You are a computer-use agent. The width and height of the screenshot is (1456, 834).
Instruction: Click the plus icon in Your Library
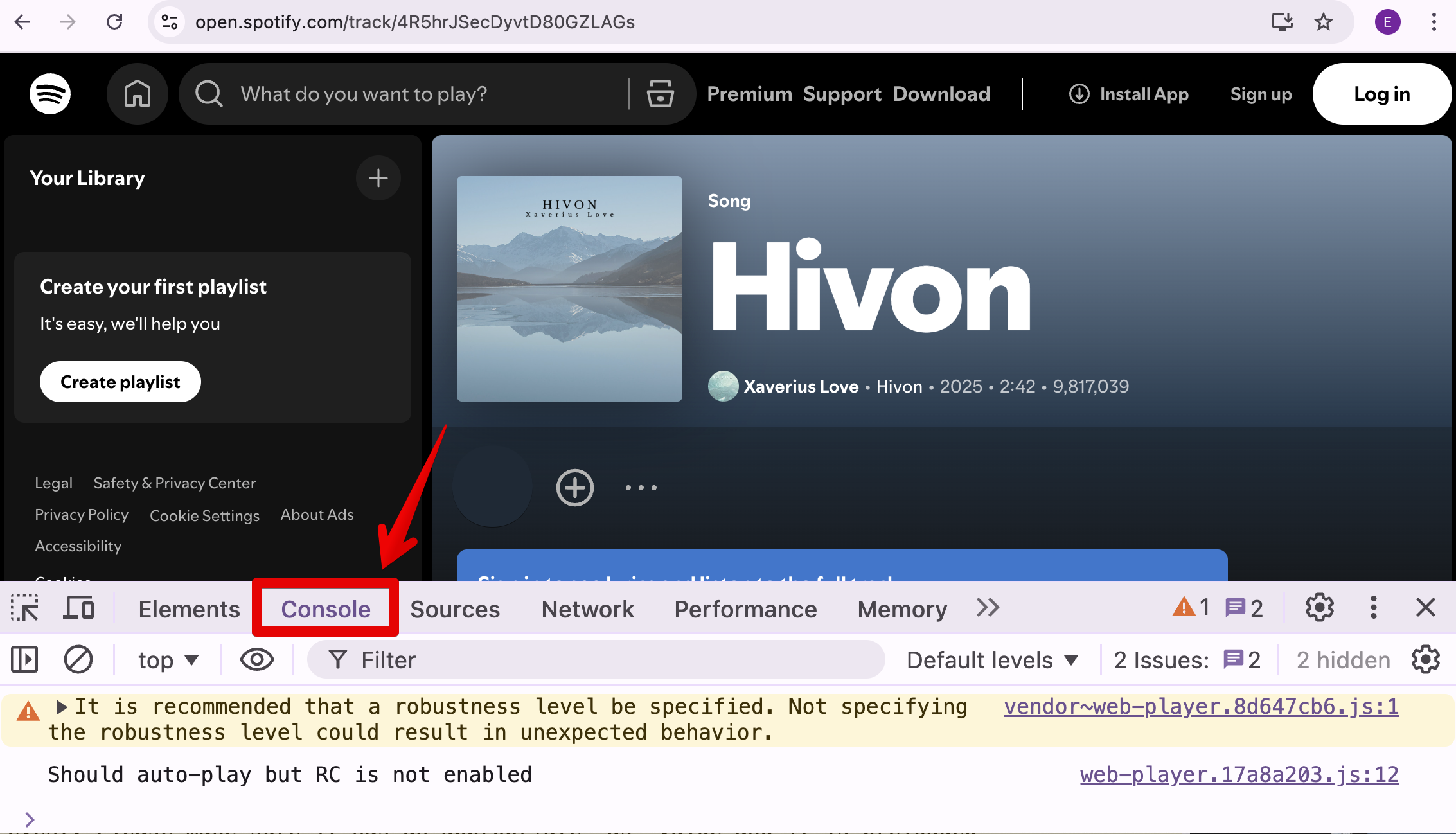378,178
